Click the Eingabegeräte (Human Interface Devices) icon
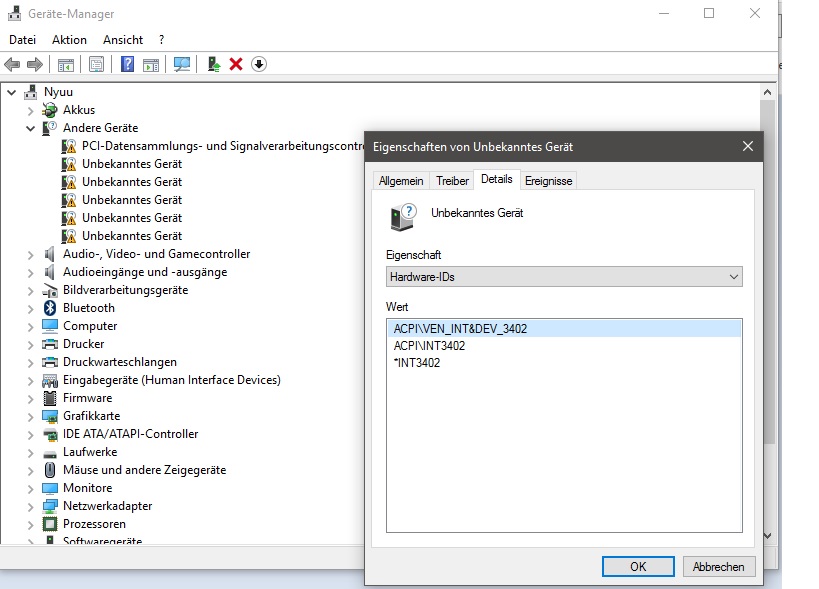 pos(50,380)
